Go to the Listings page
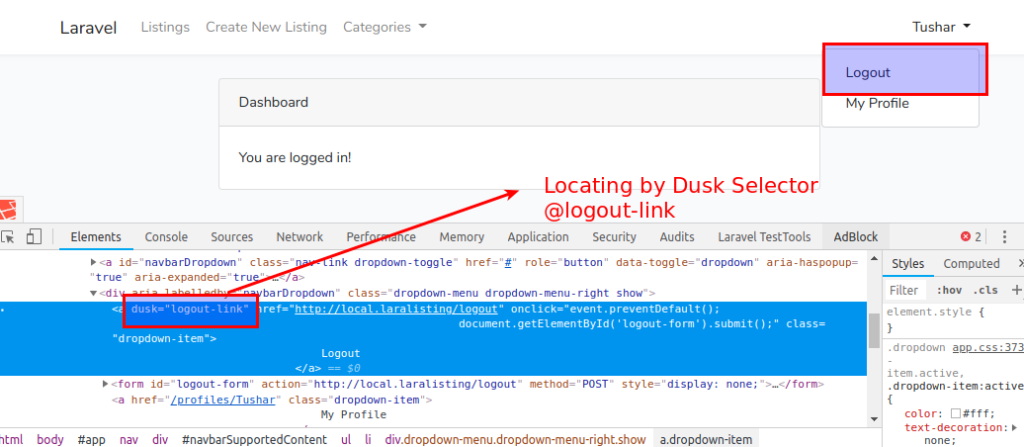 [x=165, y=27]
